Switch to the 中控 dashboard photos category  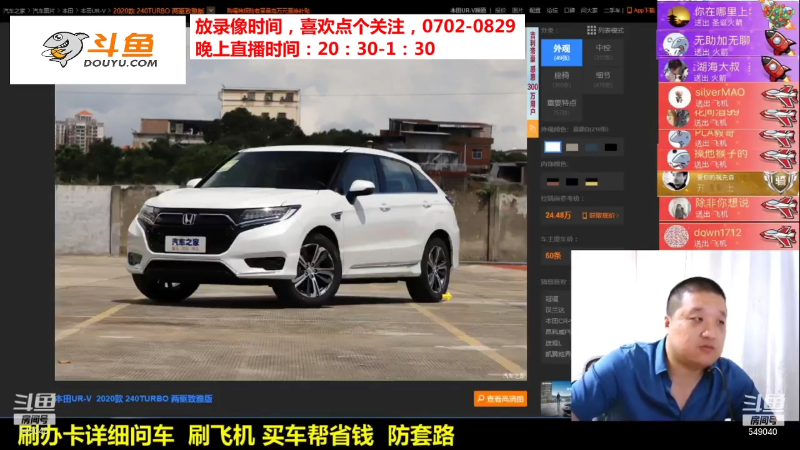point(603,52)
